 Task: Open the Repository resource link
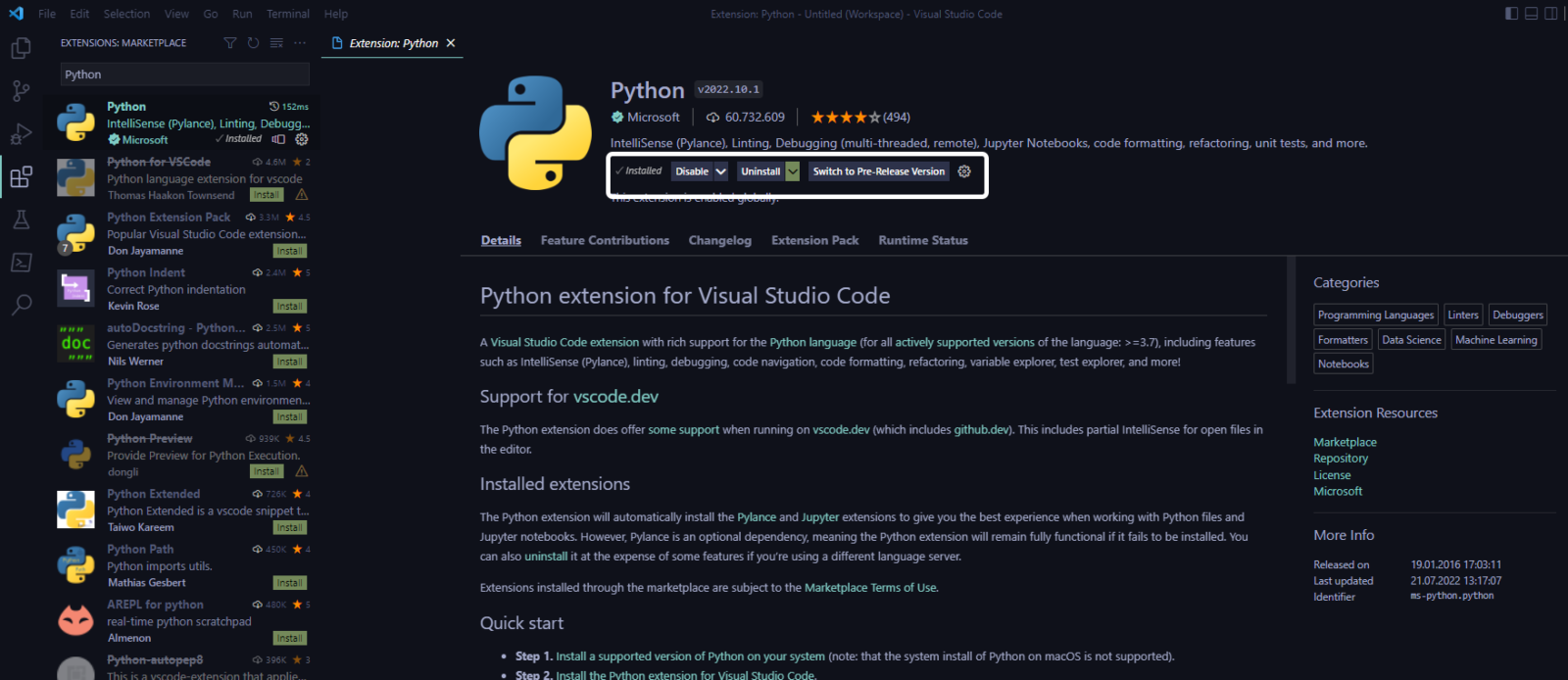pyautogui.click(x=1341, y=459)
